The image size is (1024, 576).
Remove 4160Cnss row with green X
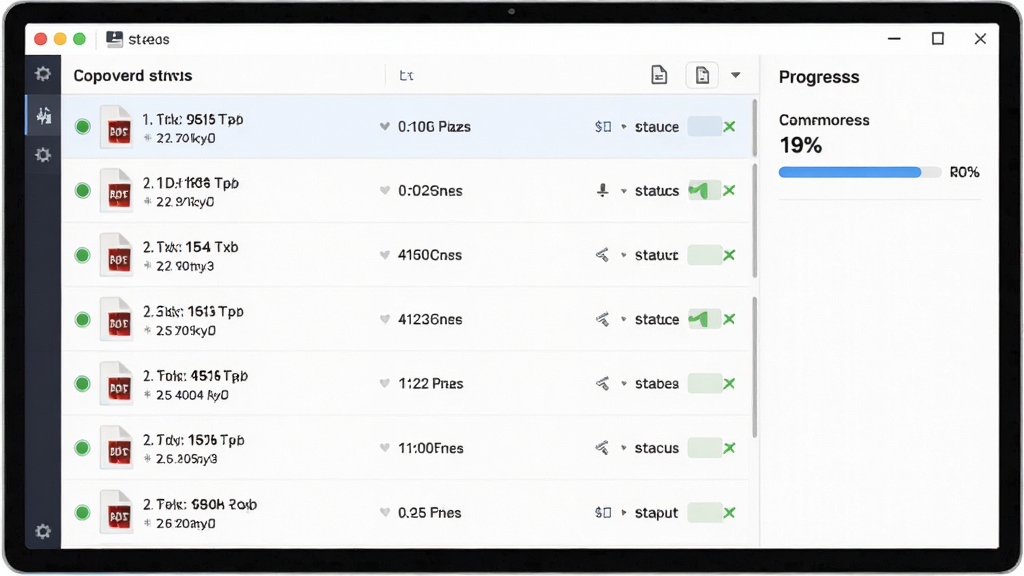729,255
